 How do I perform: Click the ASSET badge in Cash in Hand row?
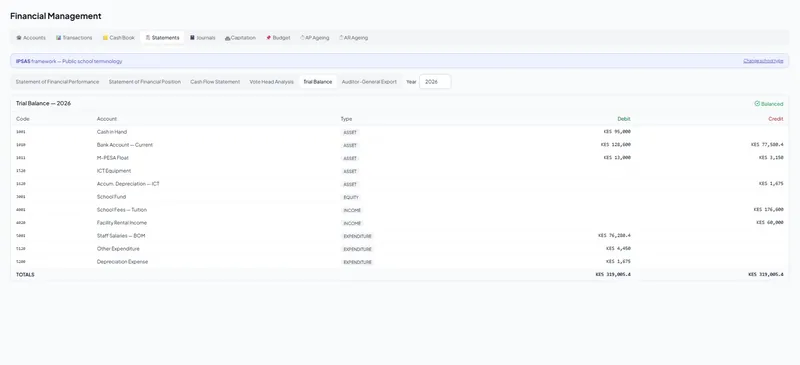pyautogui.click(x=350, y=132)
